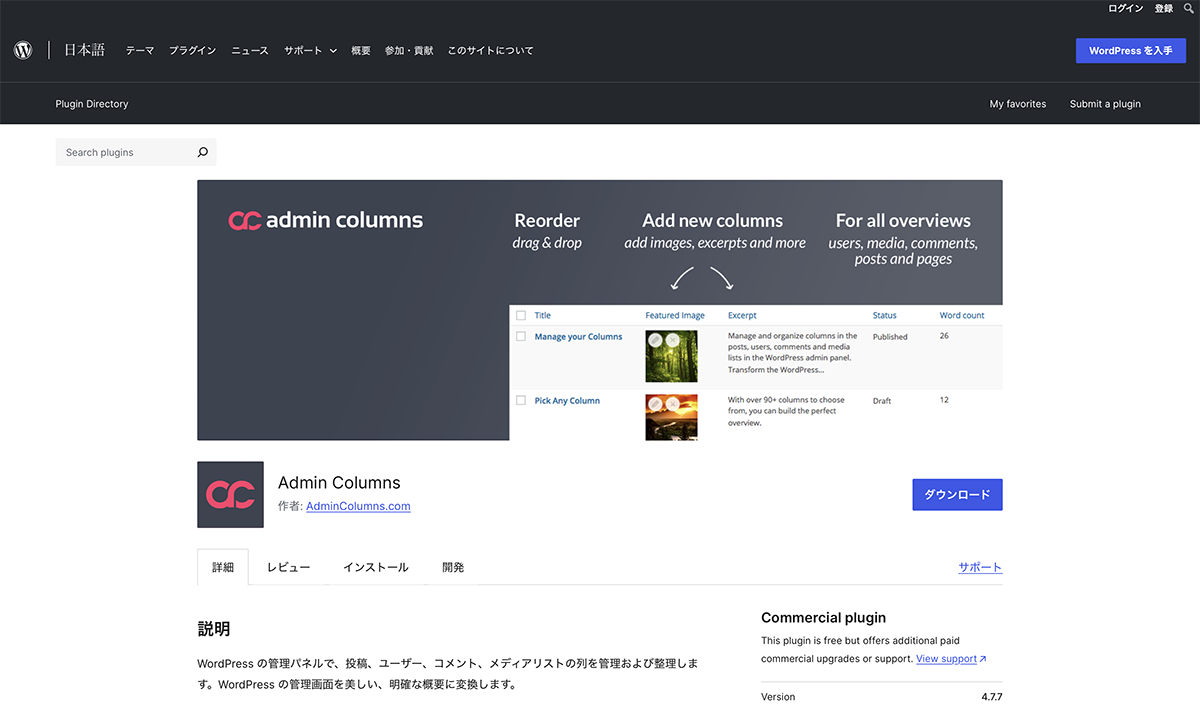Focus the Search plugins input field
Viewport: 1200px width, 711px height.
pos(125,152)
